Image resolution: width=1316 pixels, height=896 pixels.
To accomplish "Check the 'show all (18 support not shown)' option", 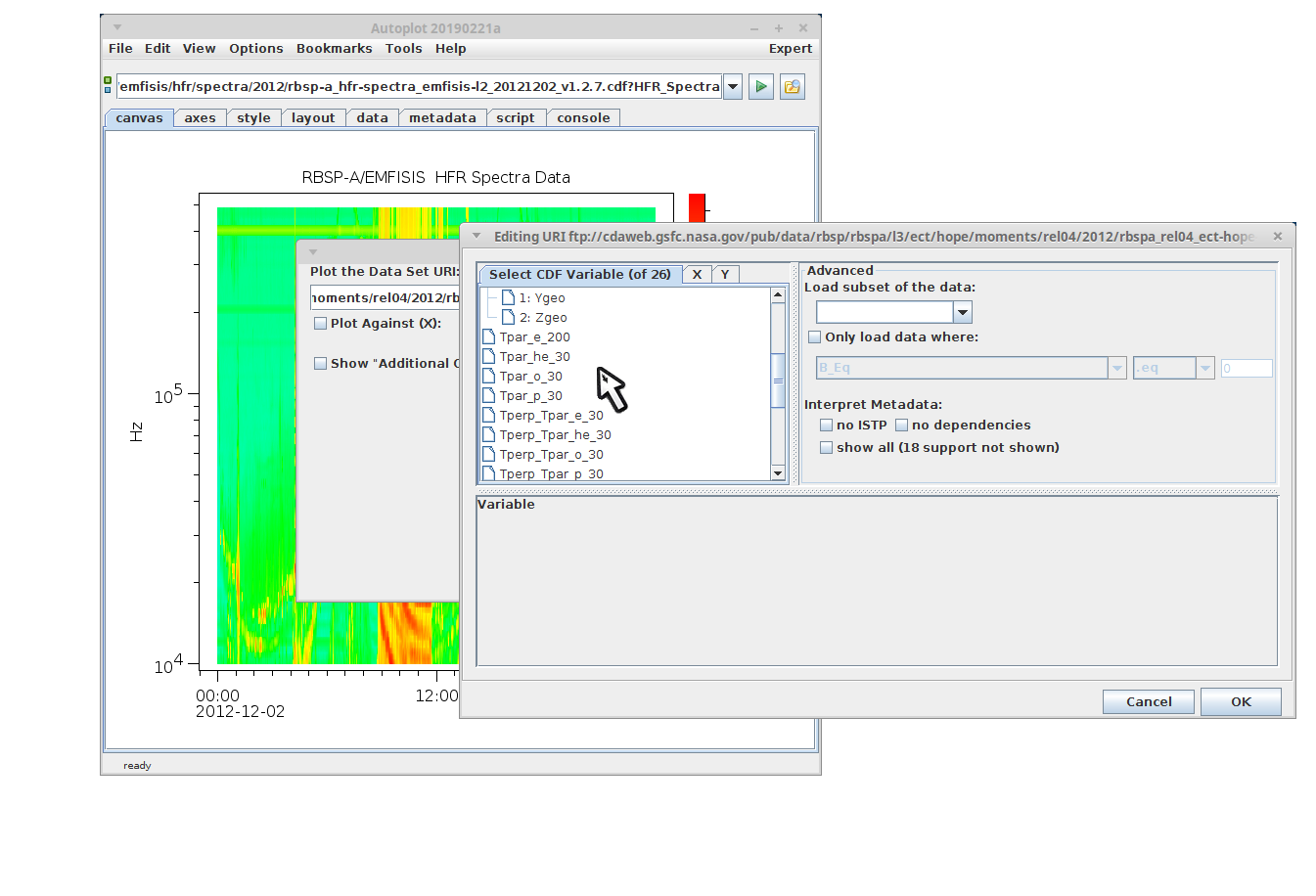I will (x=827, y=447).
